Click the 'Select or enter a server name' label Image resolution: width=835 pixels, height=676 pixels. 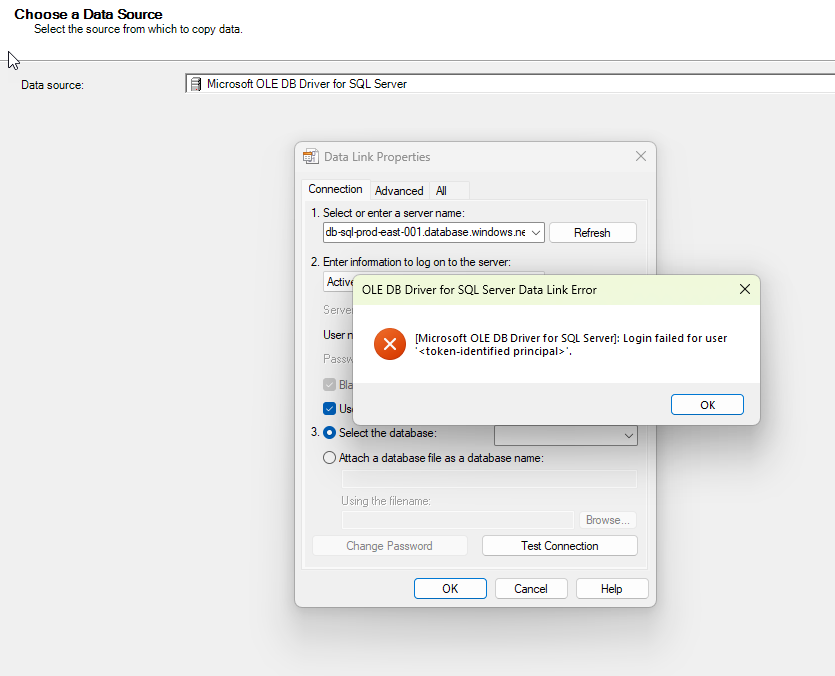(394, 213)
